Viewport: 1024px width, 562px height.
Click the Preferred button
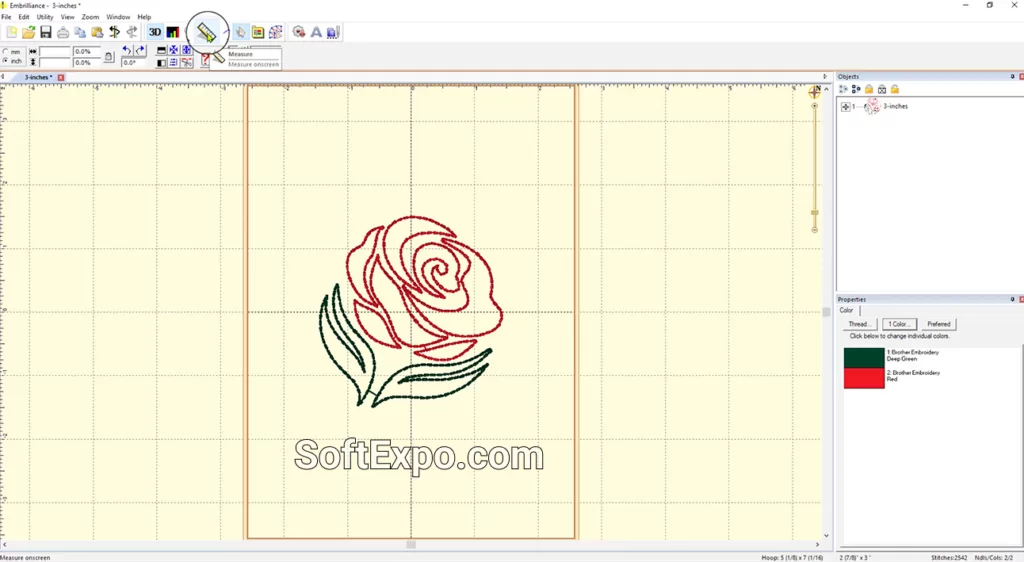938,324
